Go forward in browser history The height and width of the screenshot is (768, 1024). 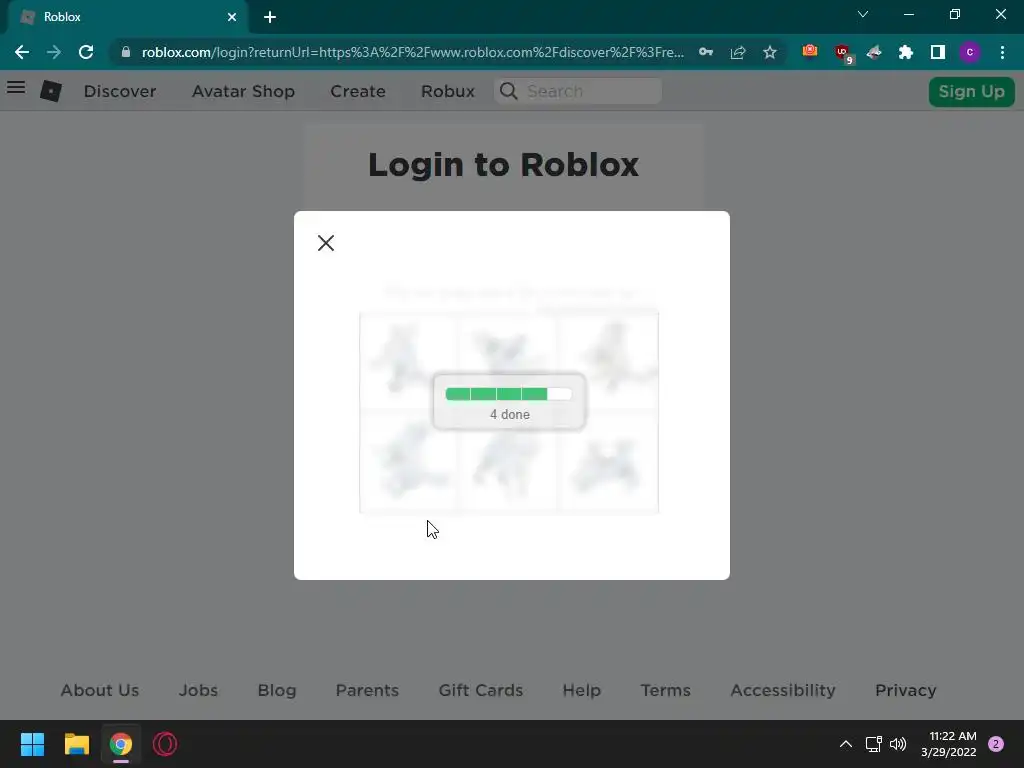coord(54,52)
